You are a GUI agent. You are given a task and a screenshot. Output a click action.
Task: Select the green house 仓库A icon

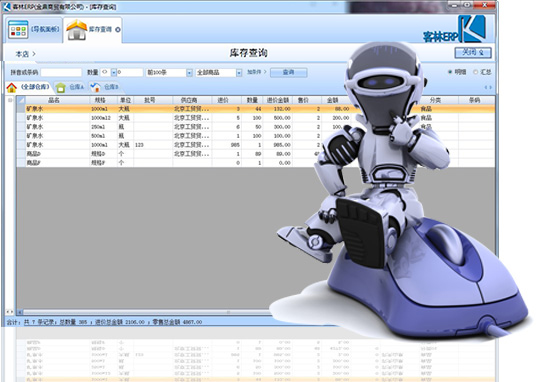[61, 87]
